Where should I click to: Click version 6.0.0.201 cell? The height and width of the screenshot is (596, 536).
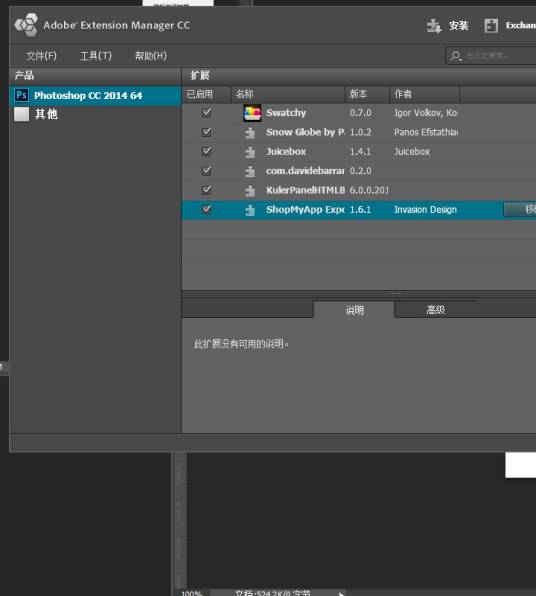369,190
